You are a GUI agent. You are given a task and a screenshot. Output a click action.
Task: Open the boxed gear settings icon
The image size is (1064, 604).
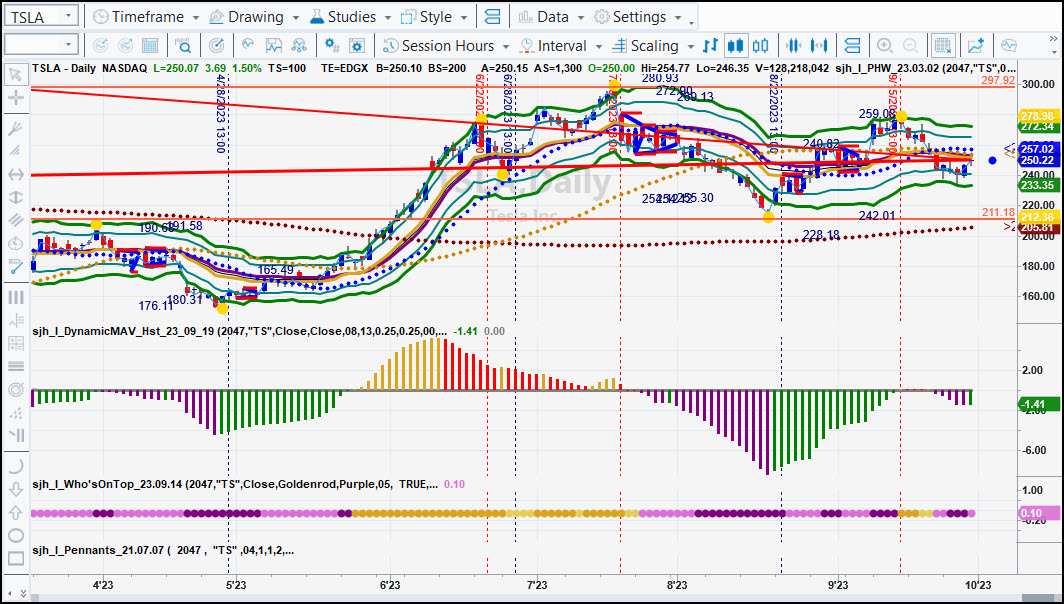tap(357, 45)
